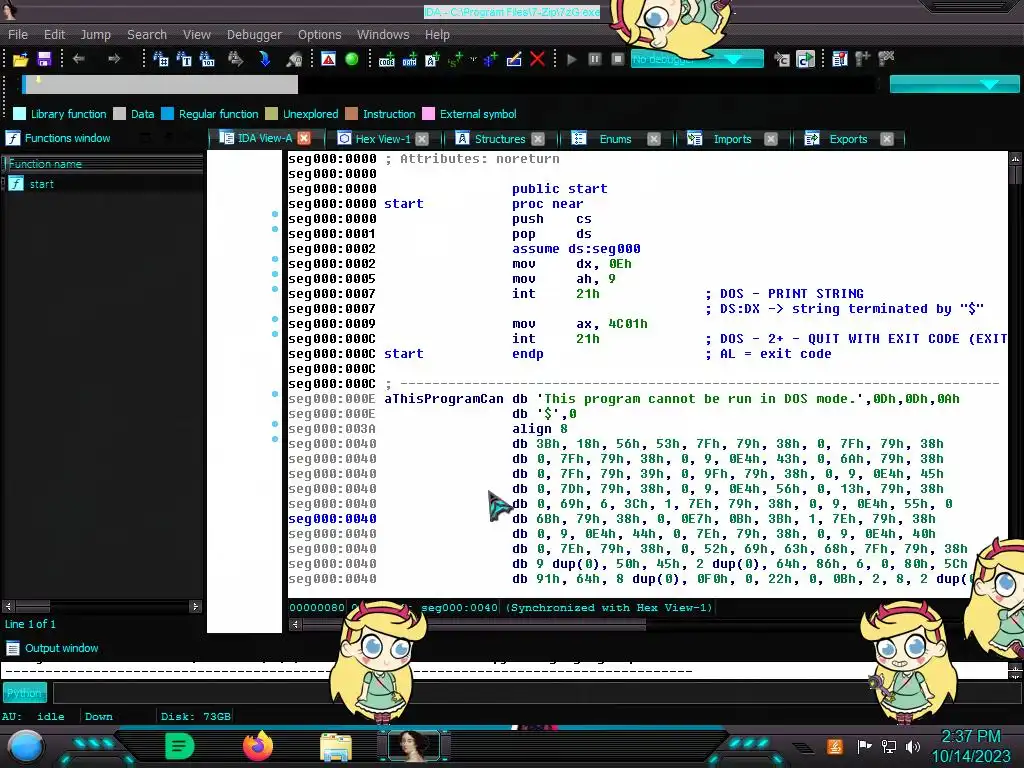Open the navigation band dropdown at right
Screen dimensions: 1024x768
955,84
